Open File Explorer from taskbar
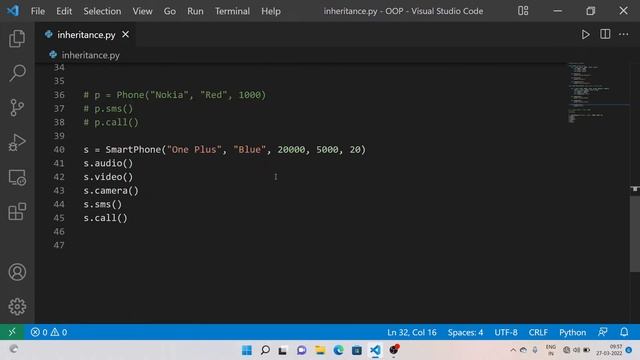This screenshot has height=360, width=640. tap(320, 350)
